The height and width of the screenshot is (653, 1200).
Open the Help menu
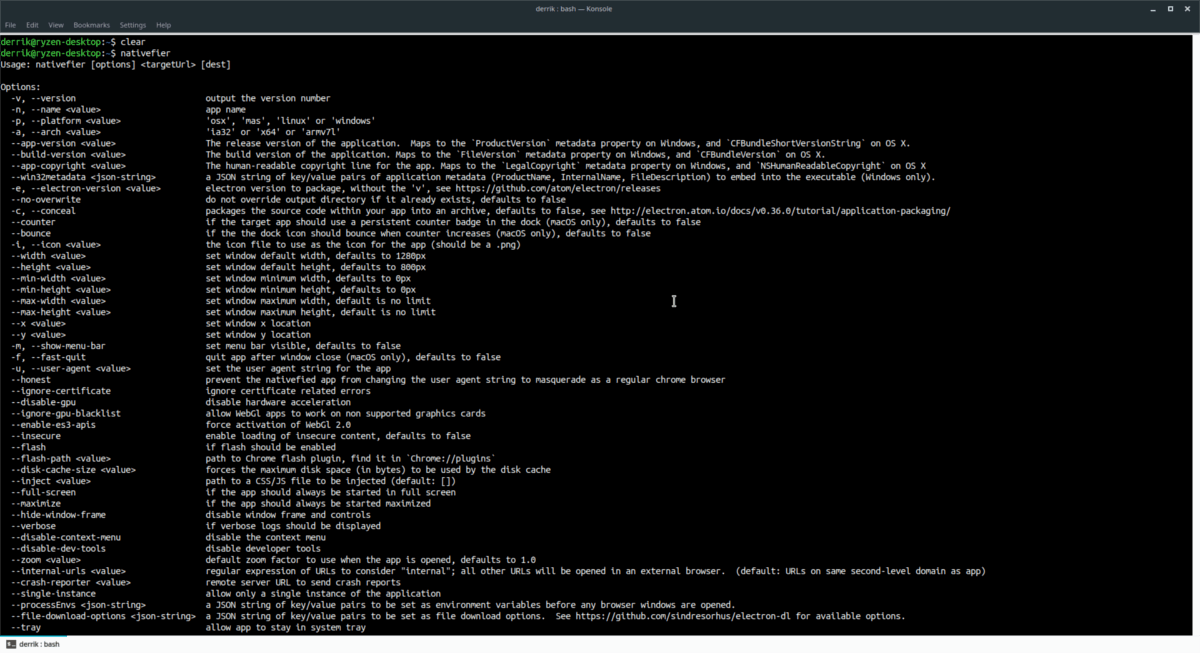(x=163, y=24)
